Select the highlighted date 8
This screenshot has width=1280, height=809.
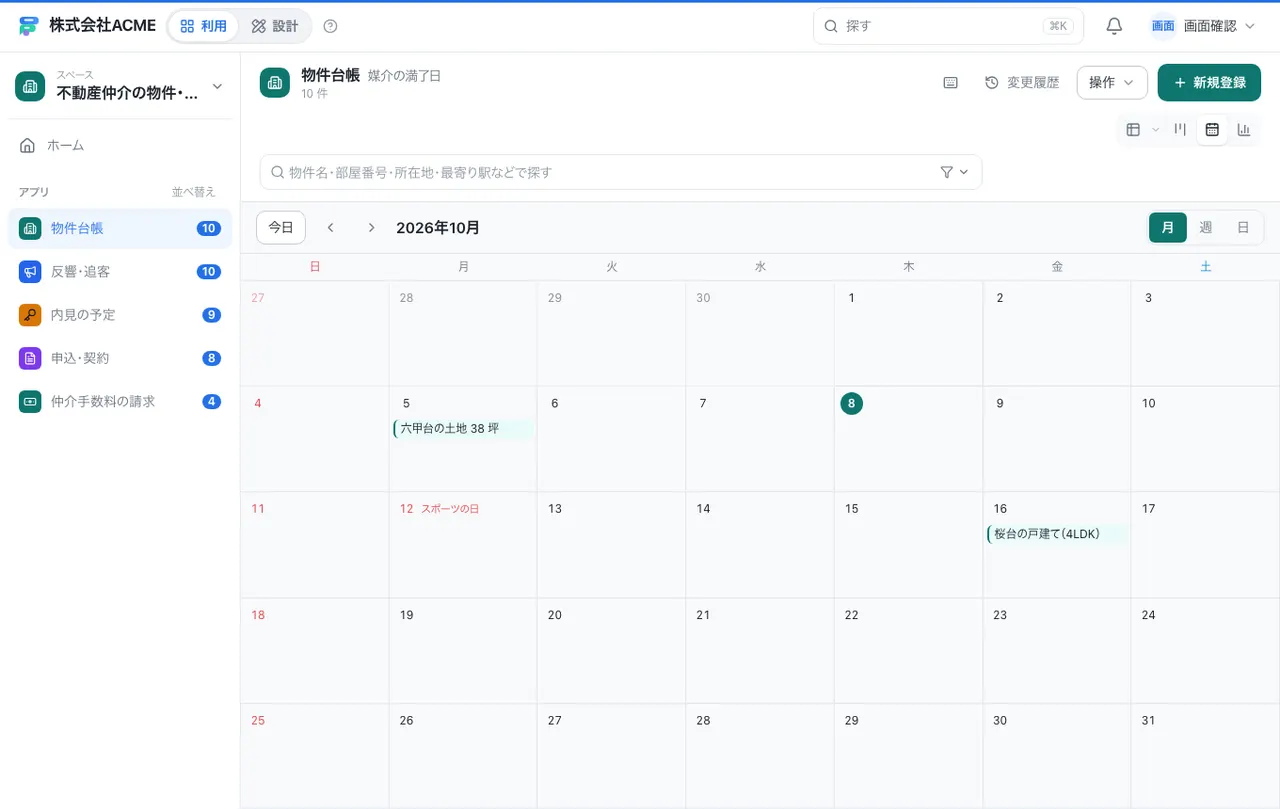[x=851, y=404]
